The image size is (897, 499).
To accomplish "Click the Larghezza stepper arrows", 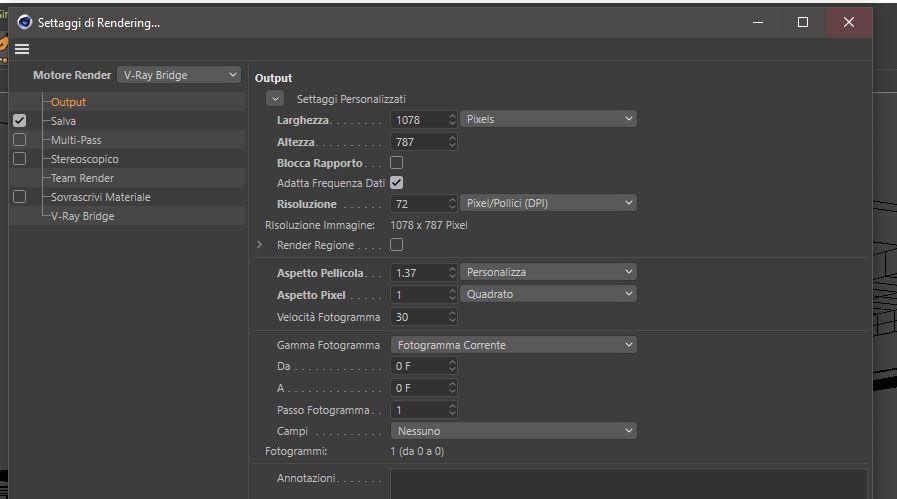I will (x=453, y=120).
